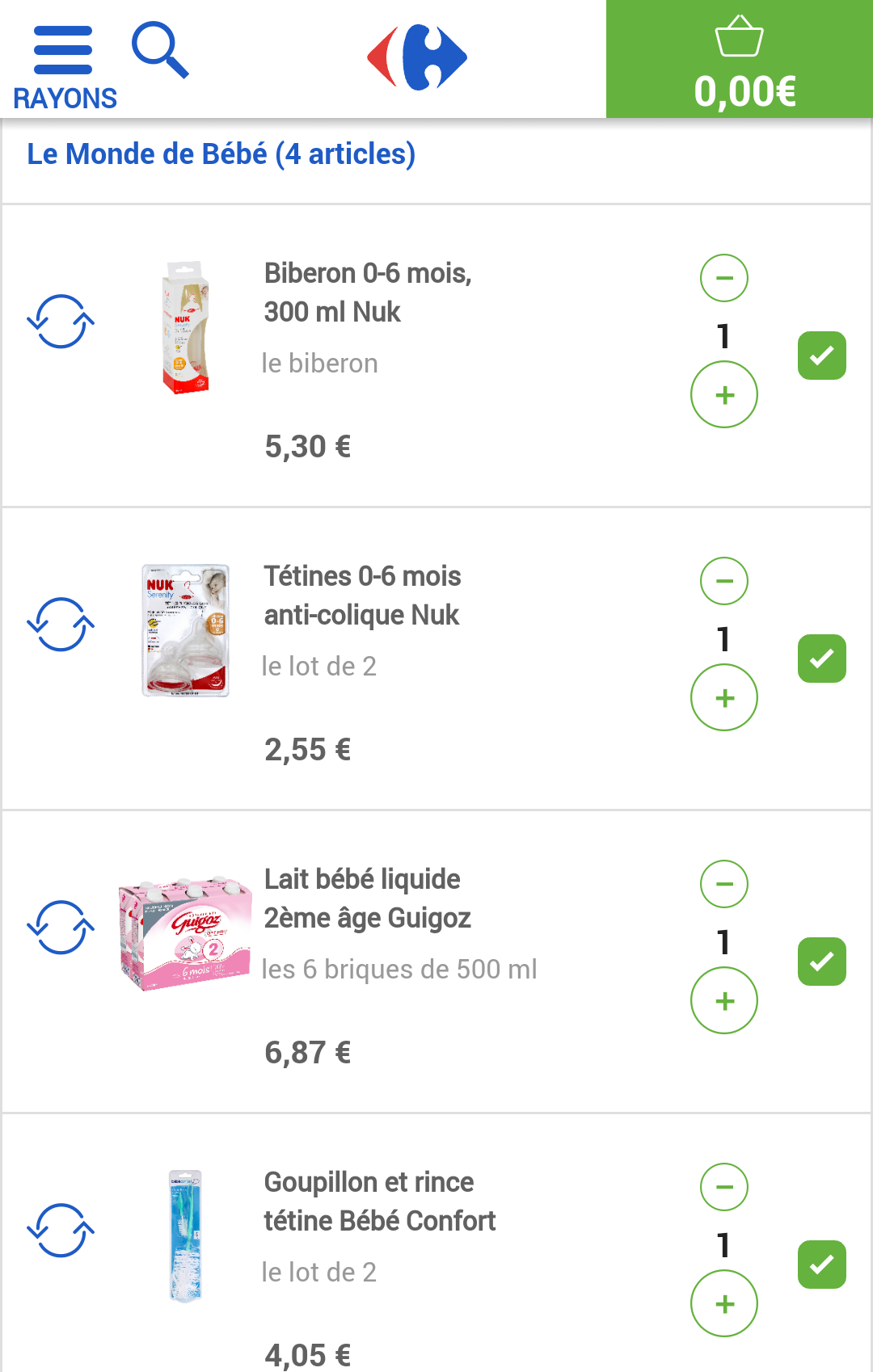
Task: Open the Le Monde de Bébé section header
Action: coord(221,154)
